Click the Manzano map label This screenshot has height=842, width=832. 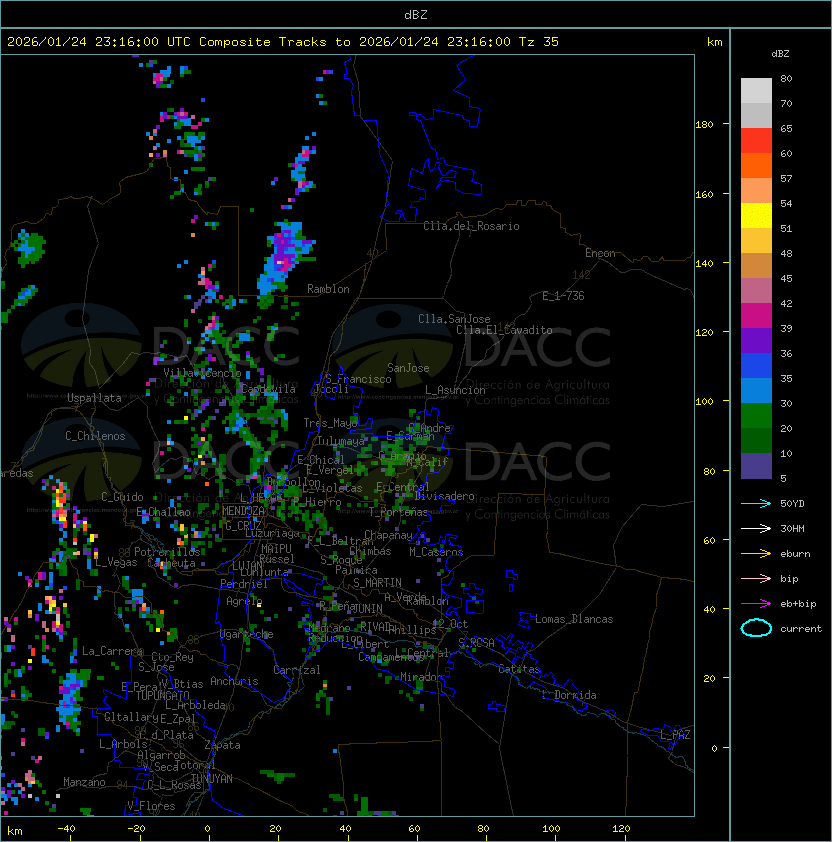click(x=84, y=782)
